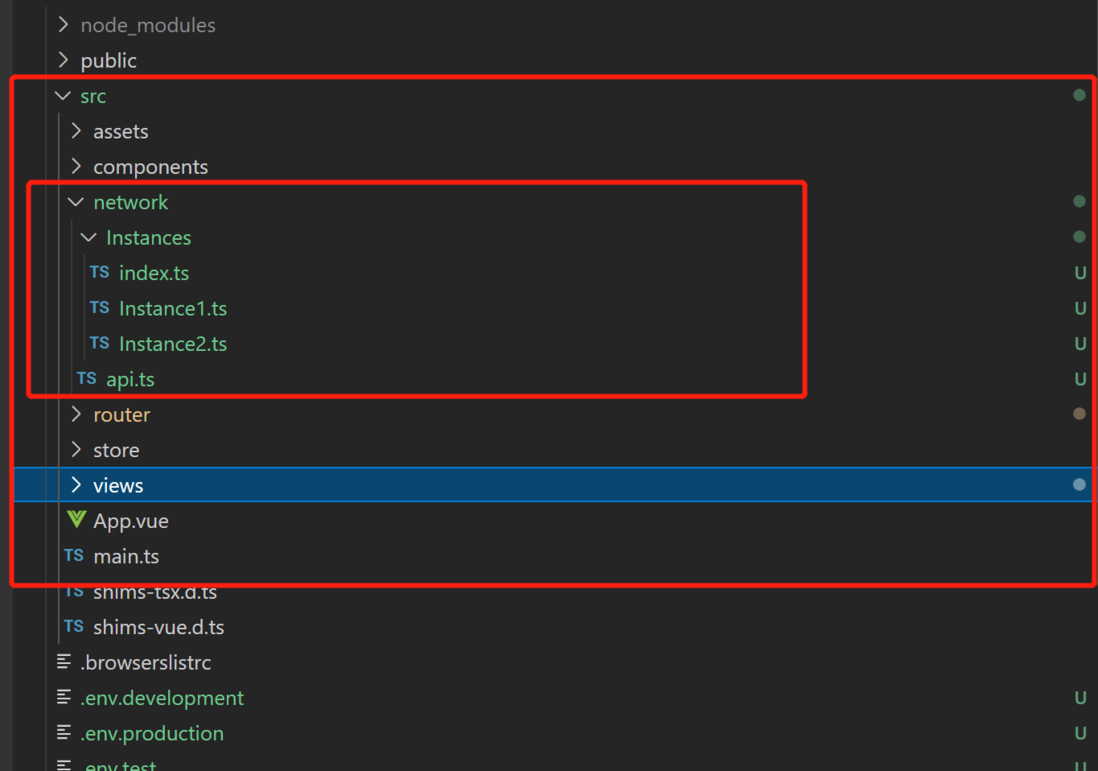Click the TypeScript icon beside index.ts
The image size is (1098, 771).
point(99,272)
